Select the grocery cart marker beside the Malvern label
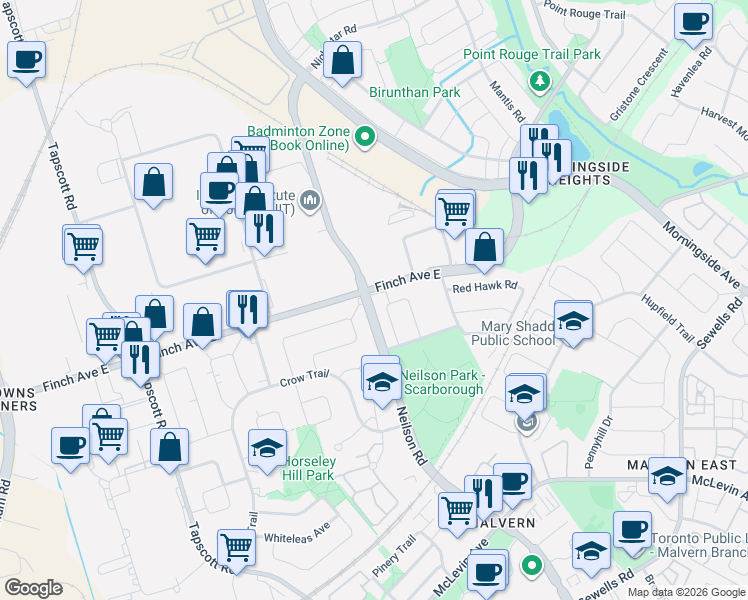This screenshot has height=600, width=748. 457,512
